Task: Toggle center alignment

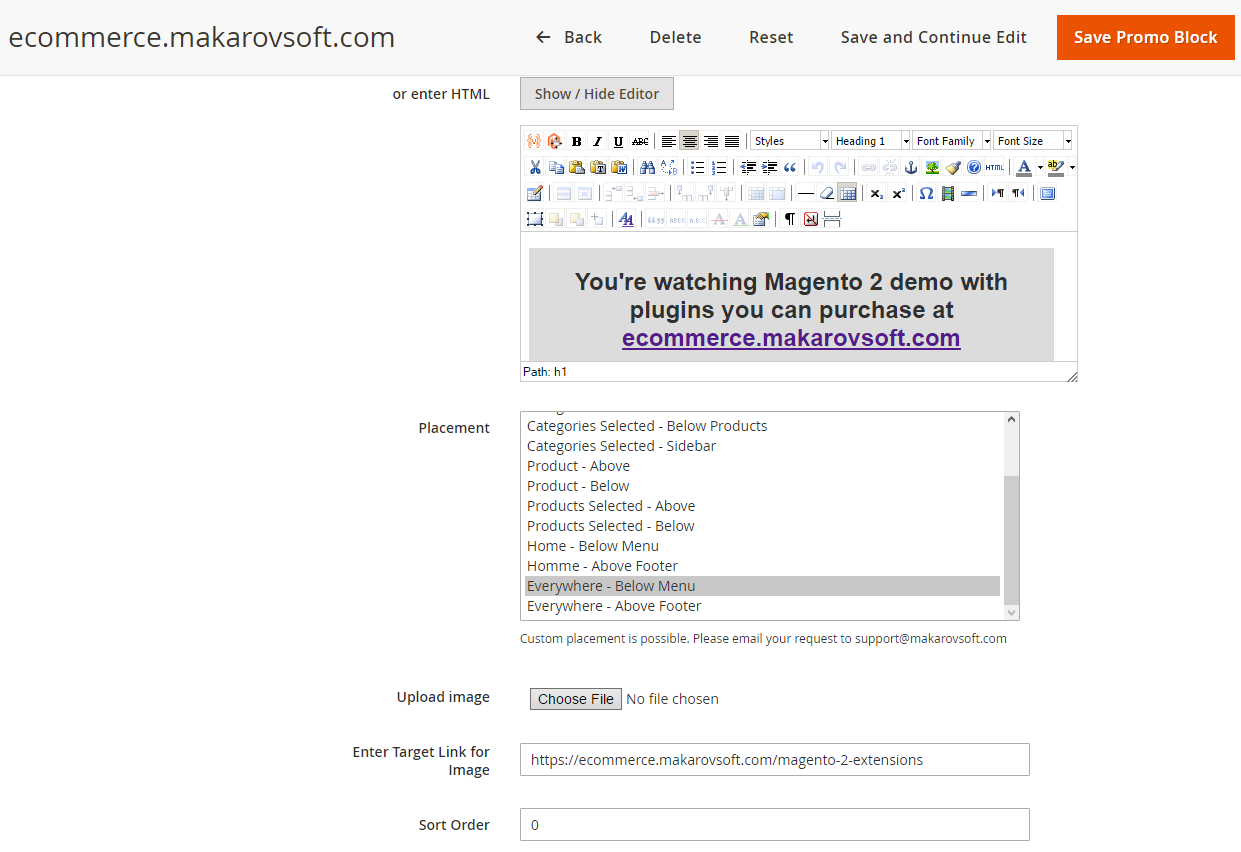Action: coord(689,141)
